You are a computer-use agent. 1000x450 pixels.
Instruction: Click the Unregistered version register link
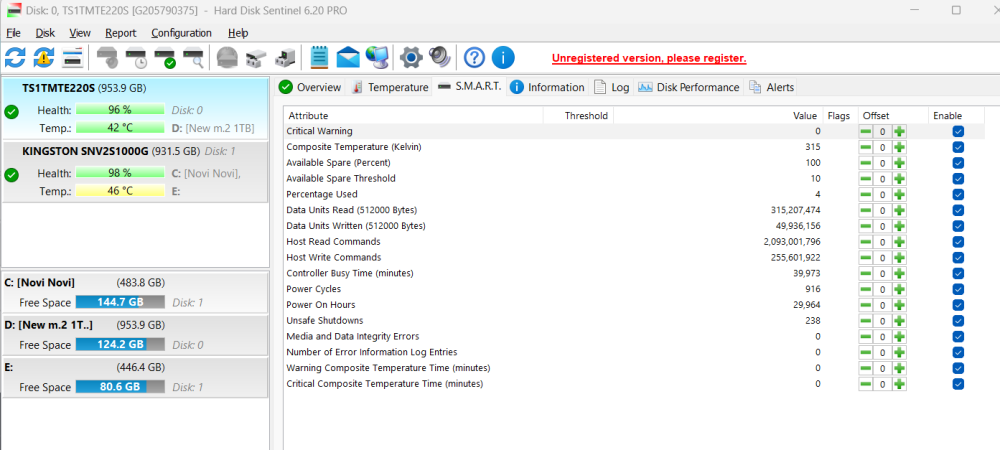[649, 59]
